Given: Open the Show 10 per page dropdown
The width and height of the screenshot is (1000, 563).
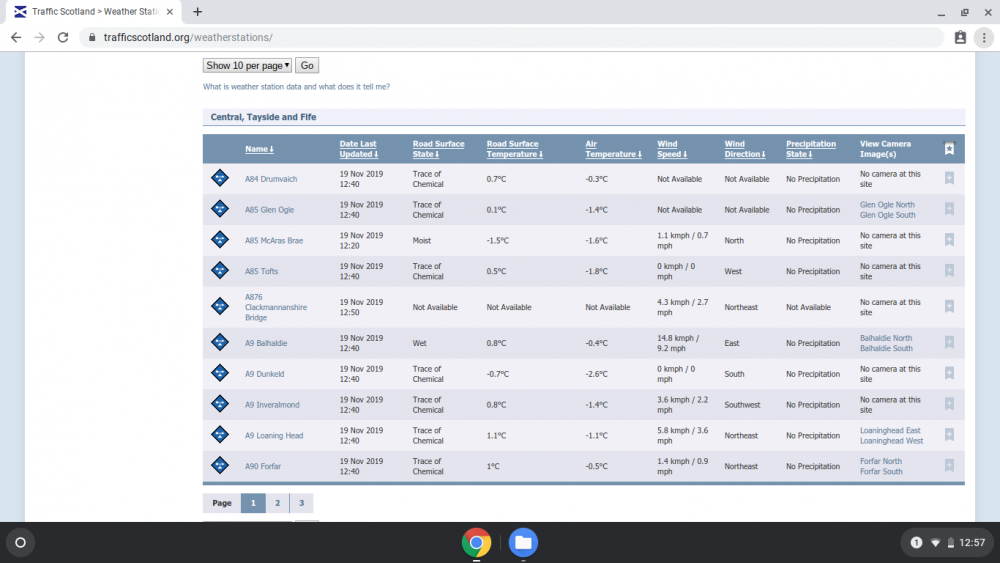Looking at the screenshot, I should click(247, 66).
